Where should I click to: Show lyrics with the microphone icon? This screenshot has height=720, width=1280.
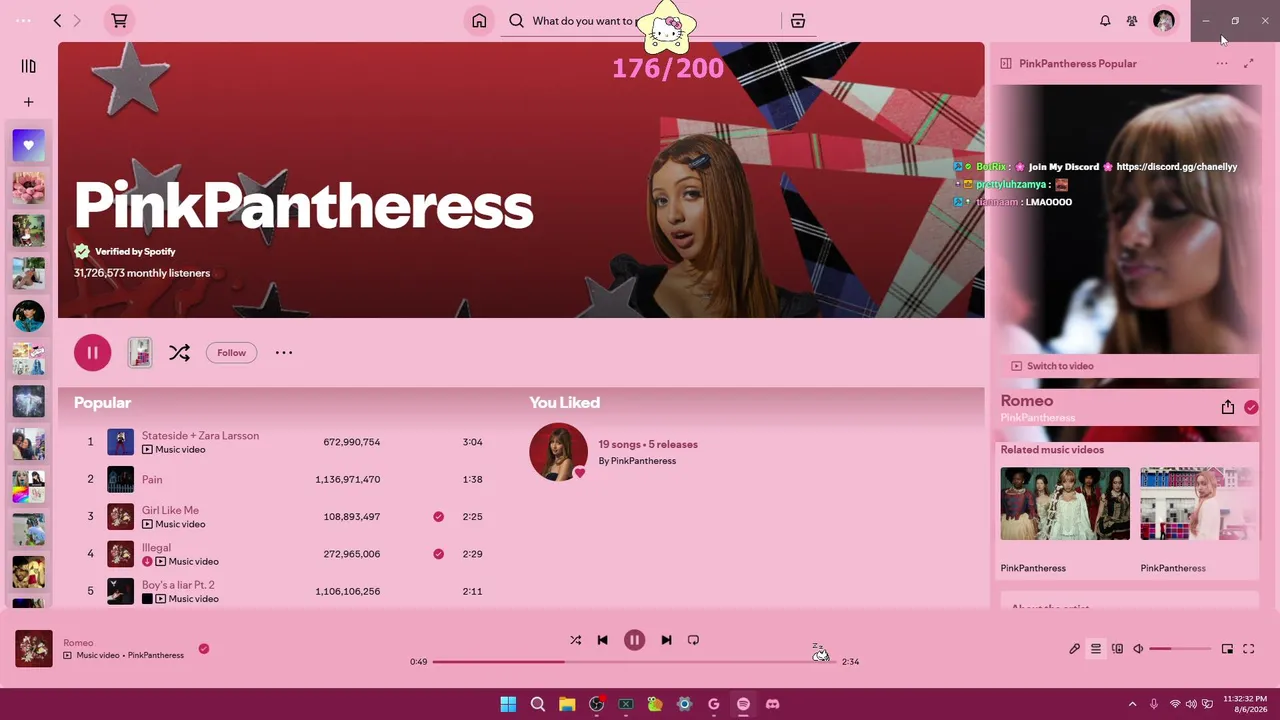[x=1074, y=649]
